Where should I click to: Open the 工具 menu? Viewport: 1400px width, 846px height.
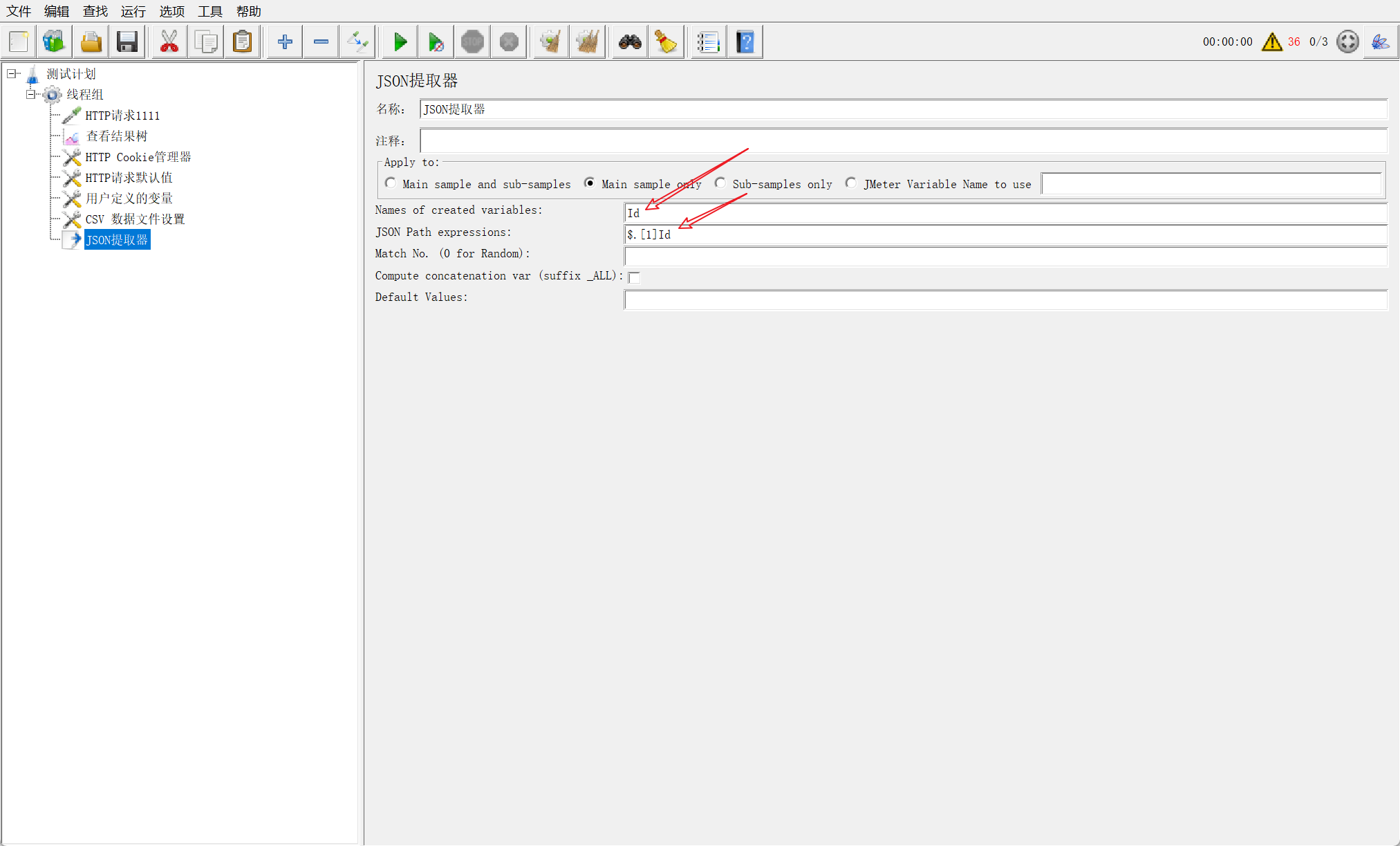click(210, 11)
